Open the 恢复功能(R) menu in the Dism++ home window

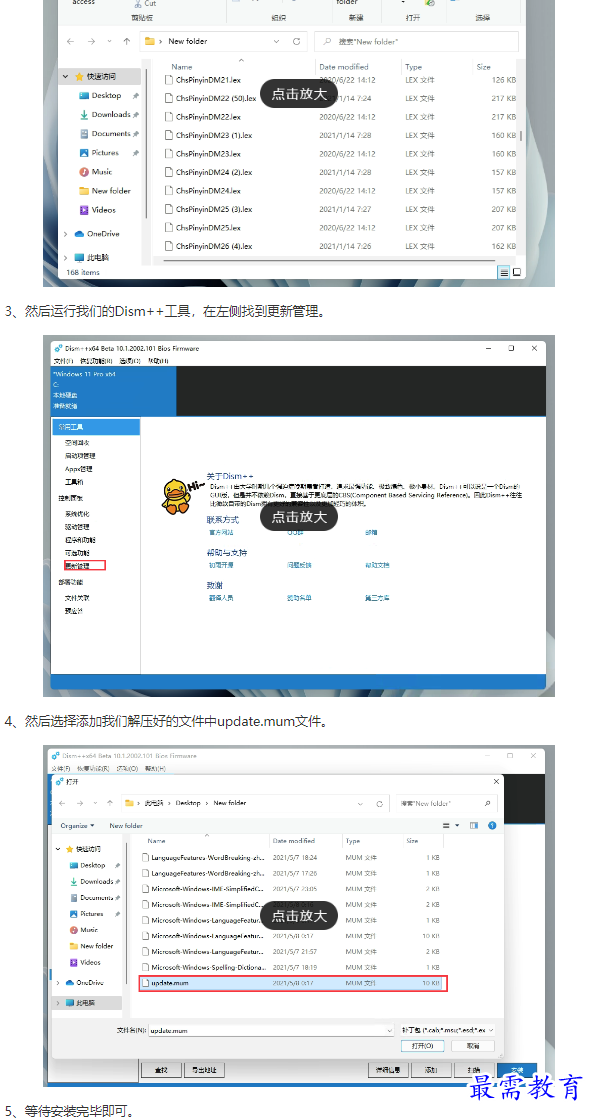tap(95, 361)
